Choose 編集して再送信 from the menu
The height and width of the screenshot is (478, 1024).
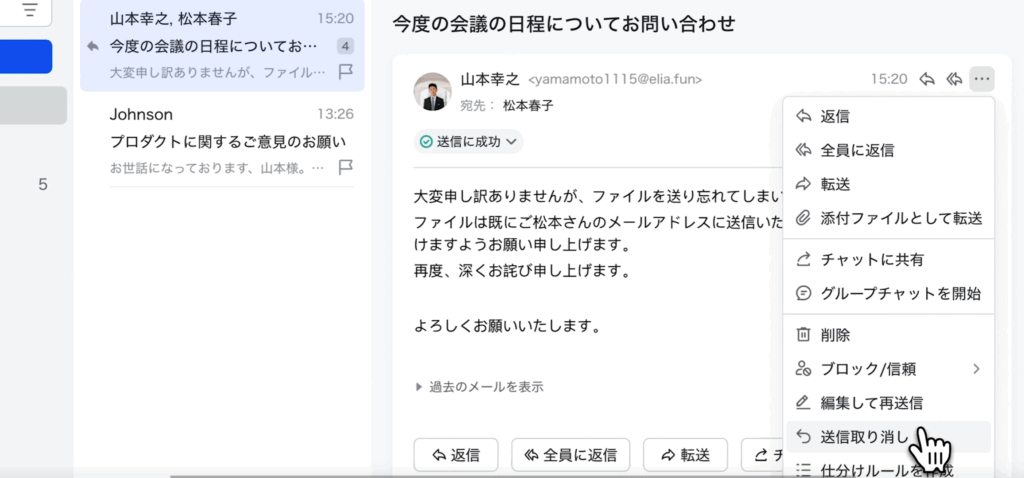[x=870, y=403]
